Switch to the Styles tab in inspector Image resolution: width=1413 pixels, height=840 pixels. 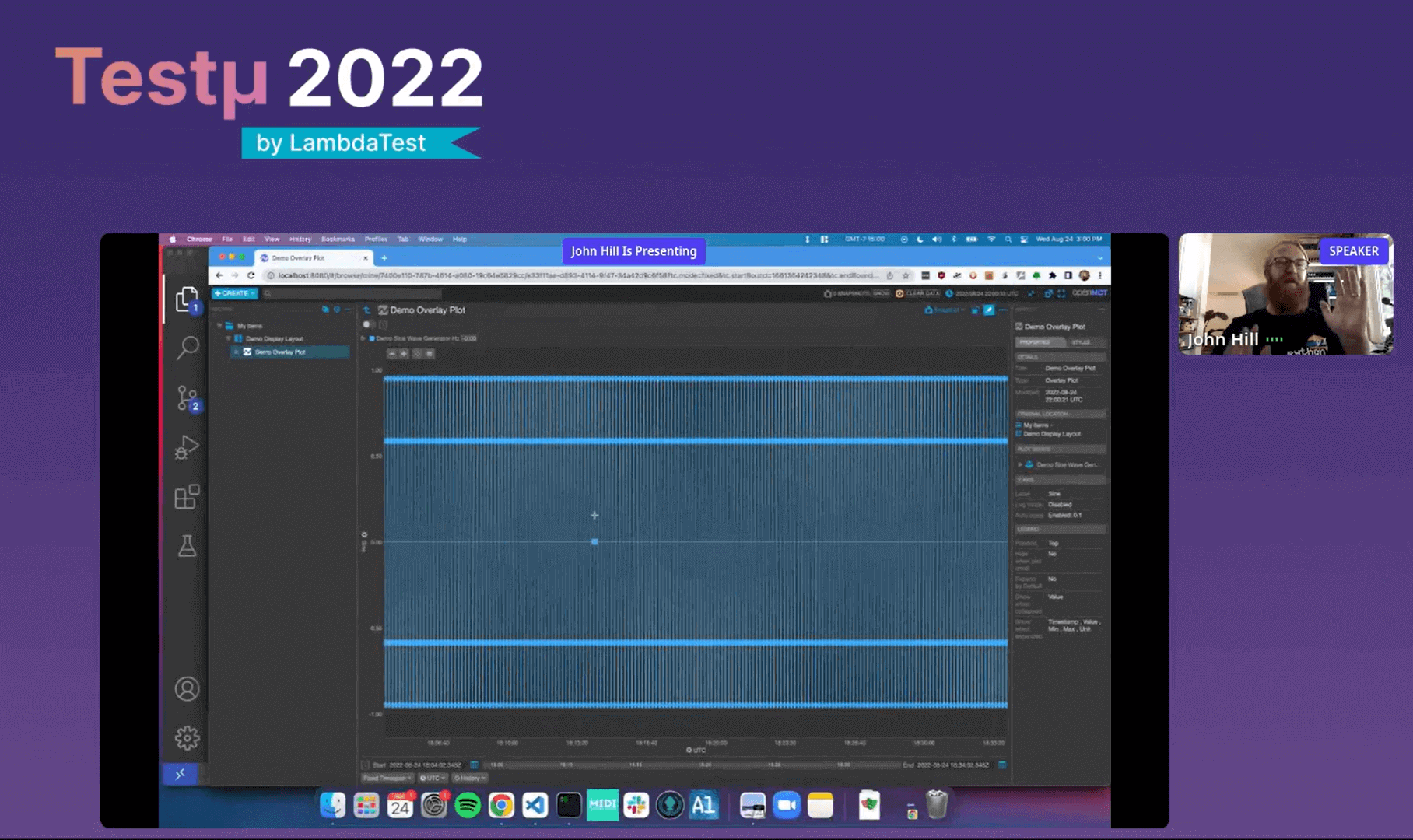coord(1081,342)
